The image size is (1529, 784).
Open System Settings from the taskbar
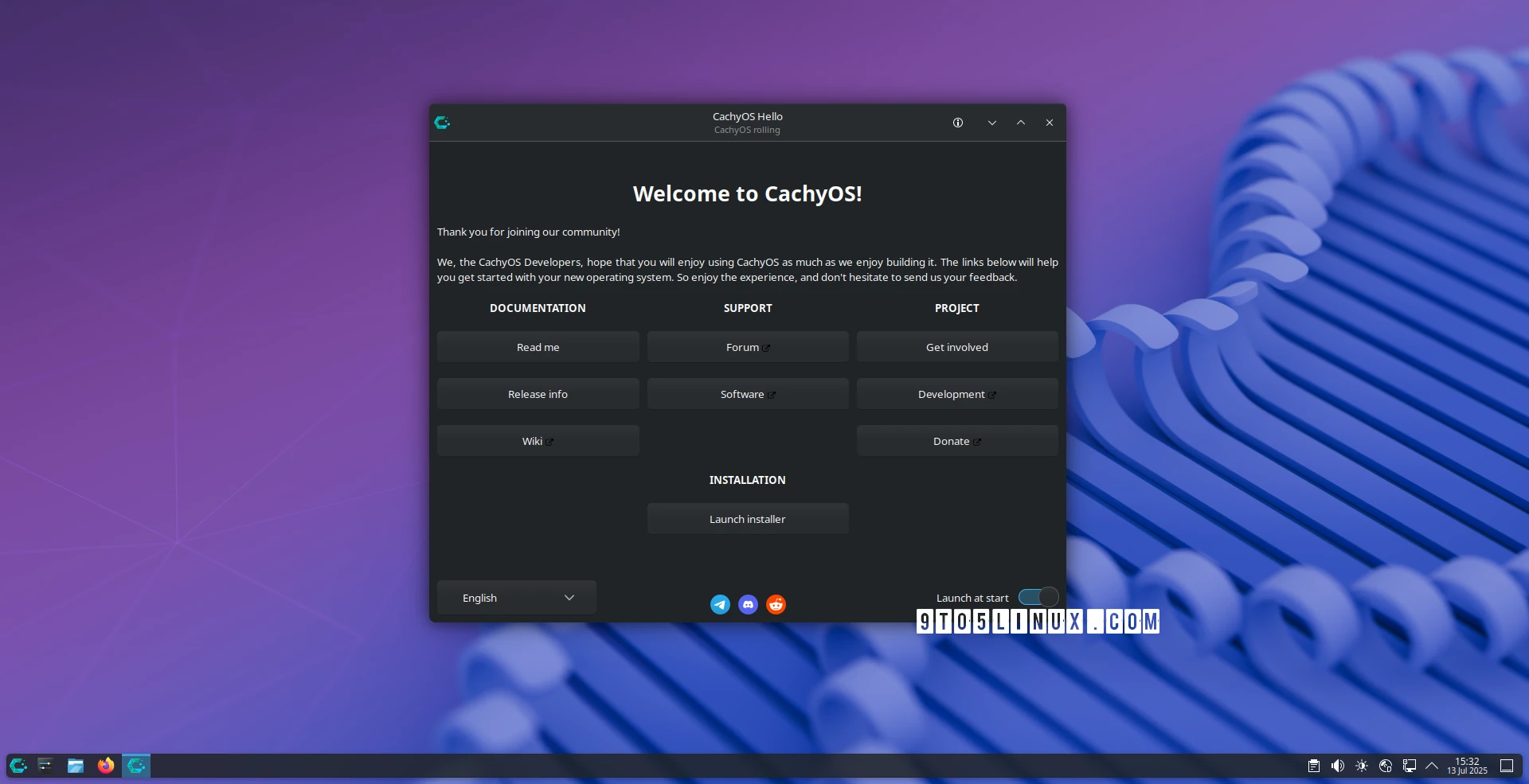(x=45, y=766)
